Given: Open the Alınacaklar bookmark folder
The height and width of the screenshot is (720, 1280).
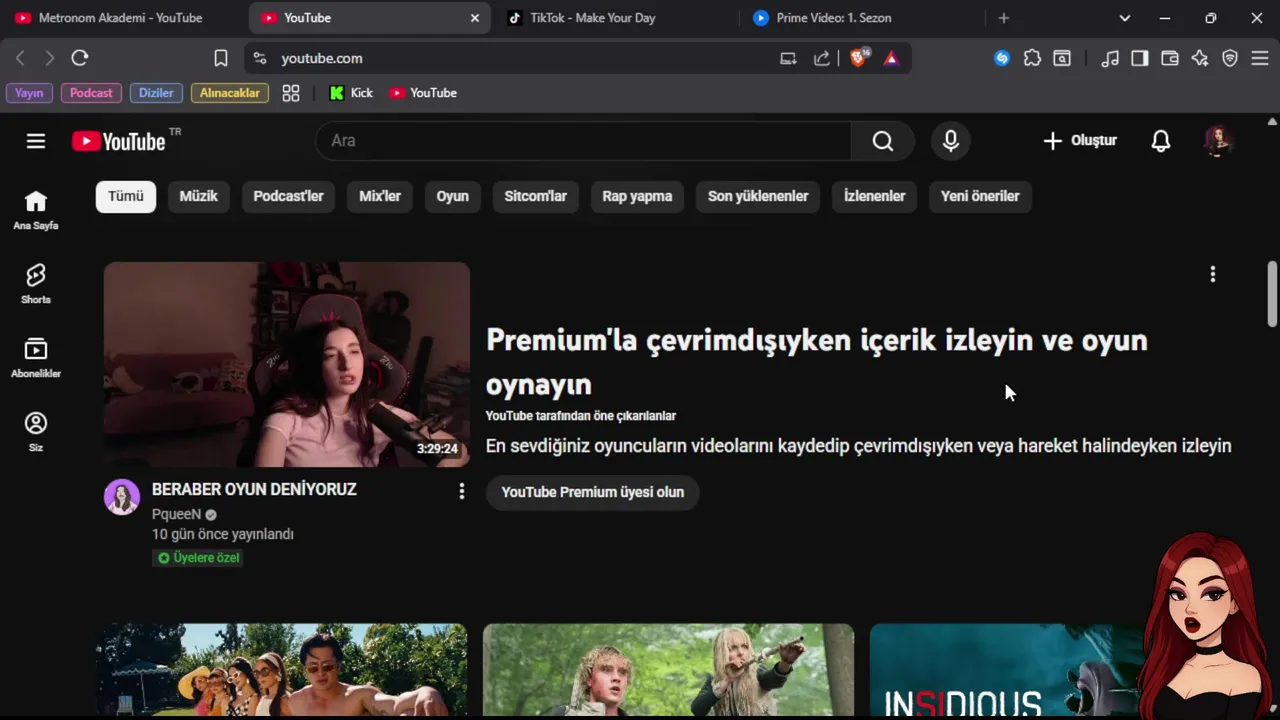Looking at the screenshot, I should pos(230,93).
